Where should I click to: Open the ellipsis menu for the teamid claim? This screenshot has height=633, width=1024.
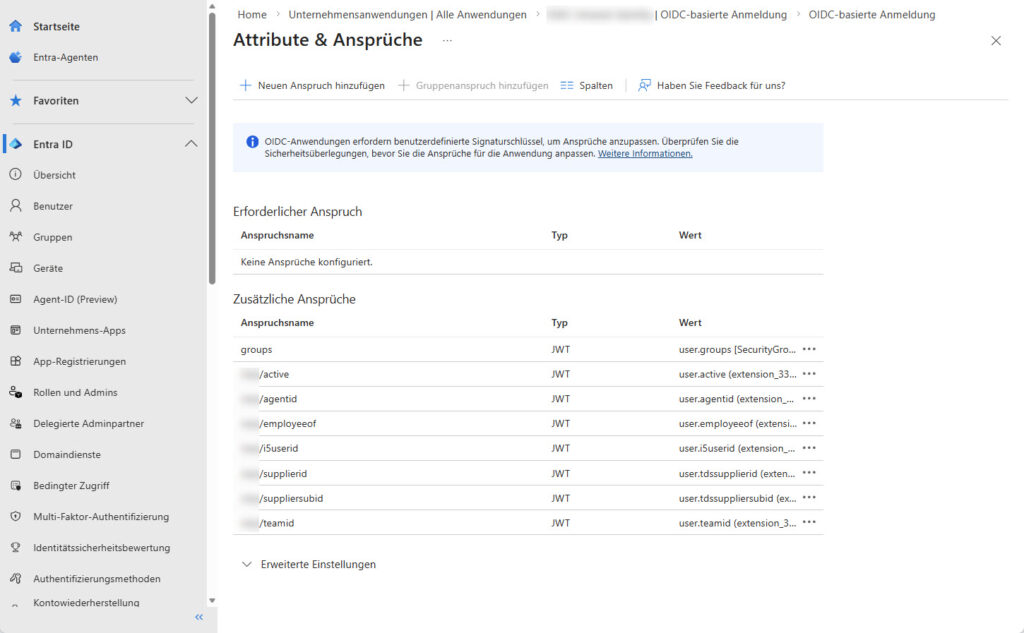click(809, 523)
